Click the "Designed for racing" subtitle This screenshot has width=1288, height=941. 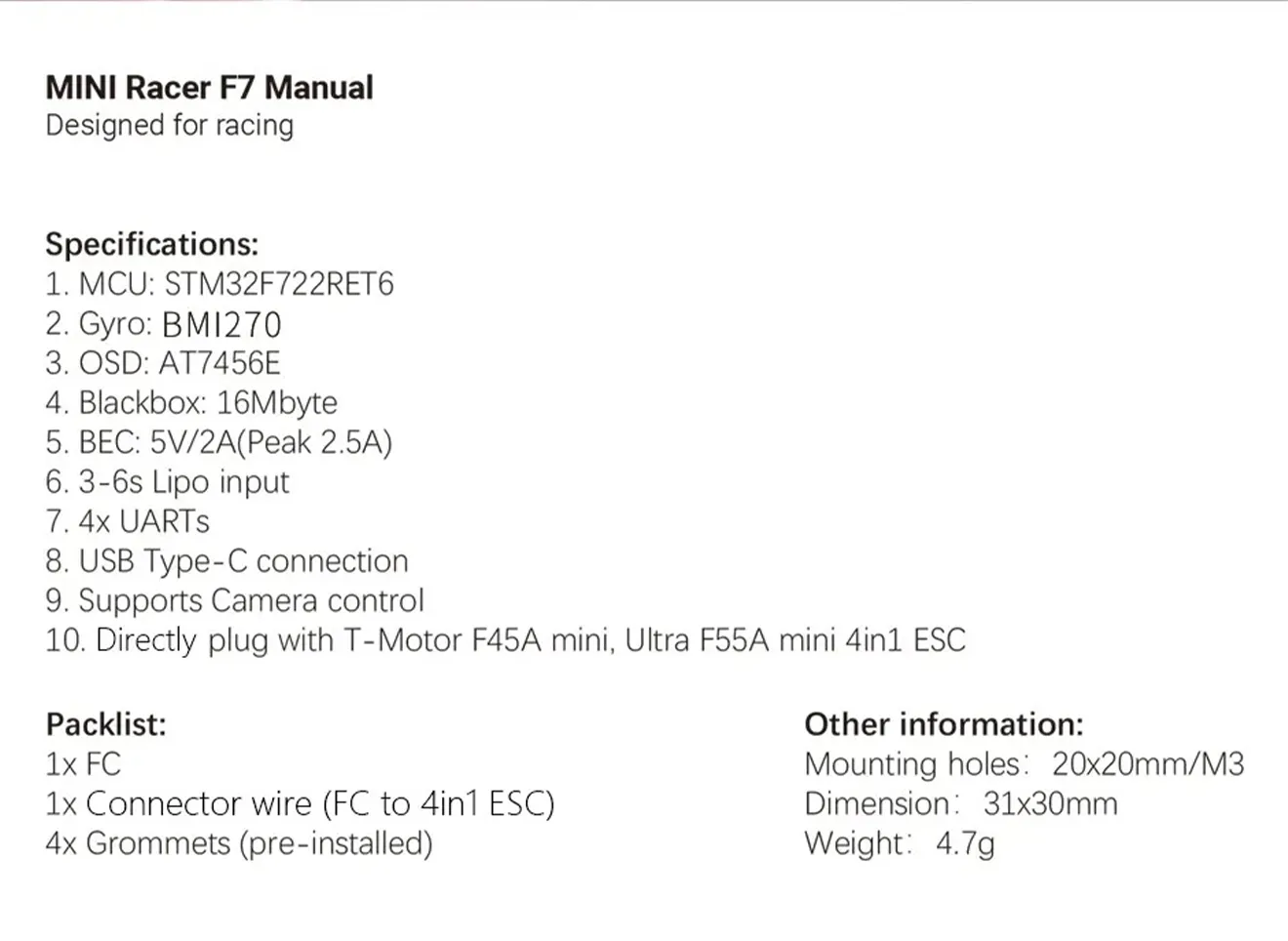point(169,126)
